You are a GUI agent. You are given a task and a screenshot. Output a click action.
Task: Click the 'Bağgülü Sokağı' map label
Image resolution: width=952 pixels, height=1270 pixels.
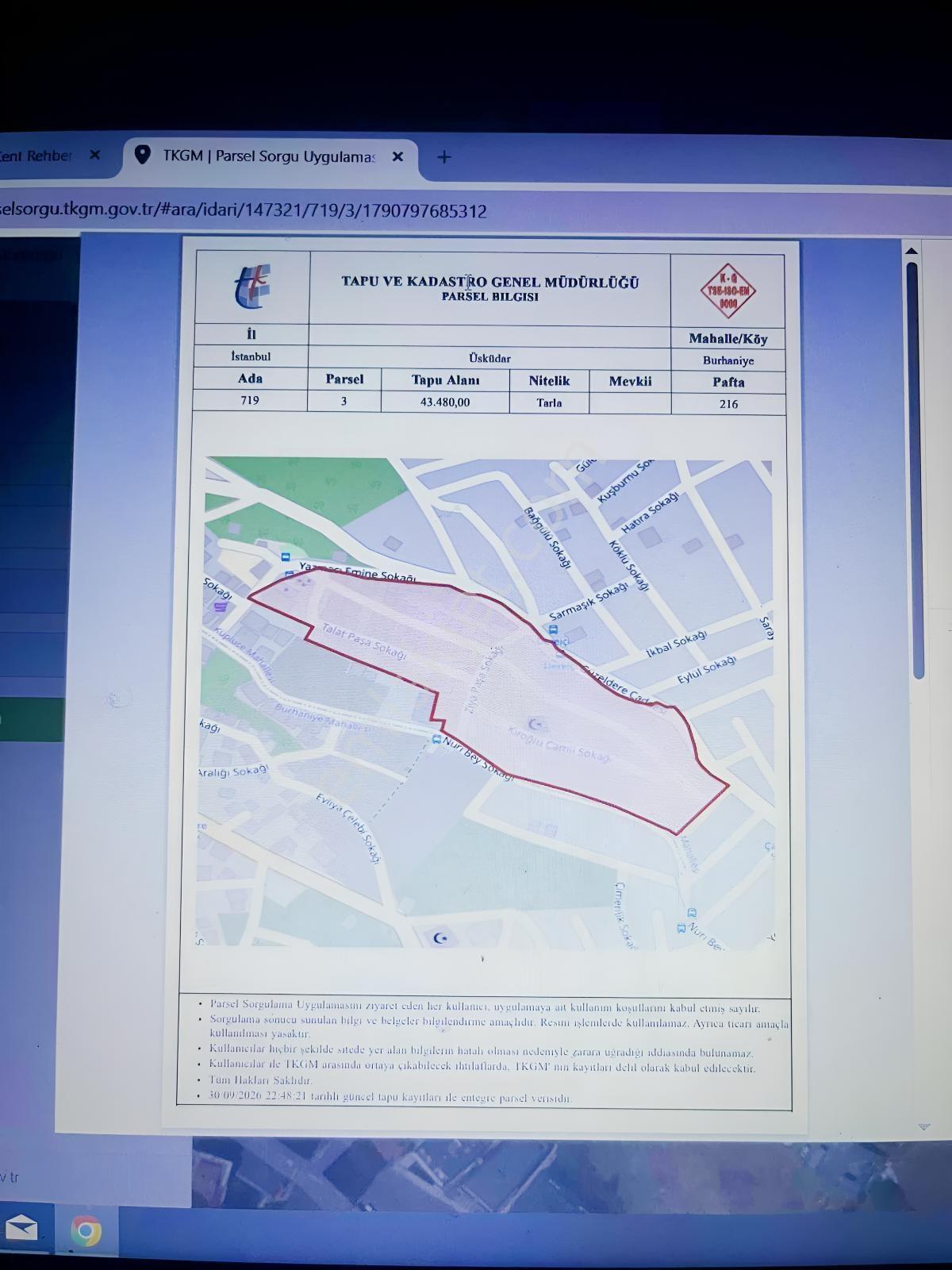click(547, 538)
